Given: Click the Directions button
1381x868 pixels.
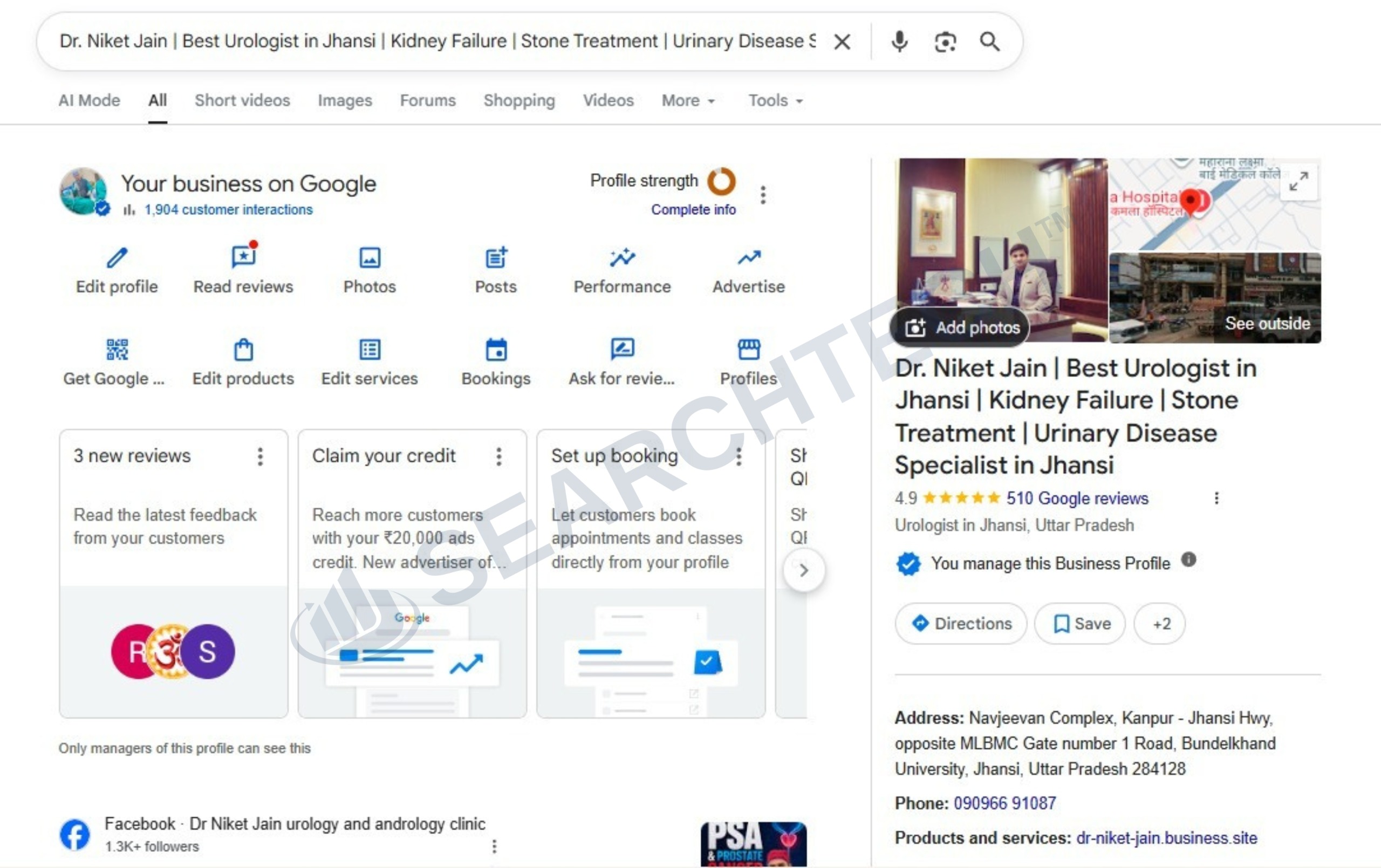Looking at the screenshot, I should click(961, 624).
